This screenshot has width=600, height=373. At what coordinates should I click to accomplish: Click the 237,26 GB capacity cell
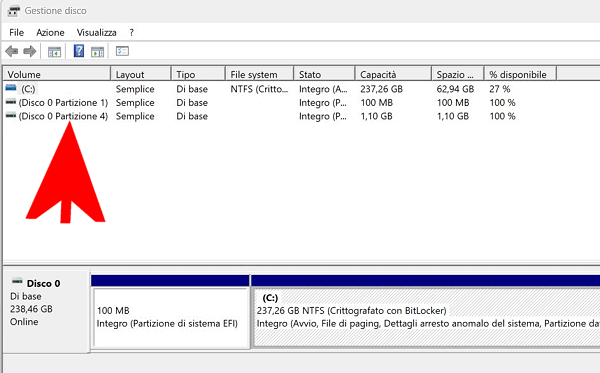(x=382, y=89)
